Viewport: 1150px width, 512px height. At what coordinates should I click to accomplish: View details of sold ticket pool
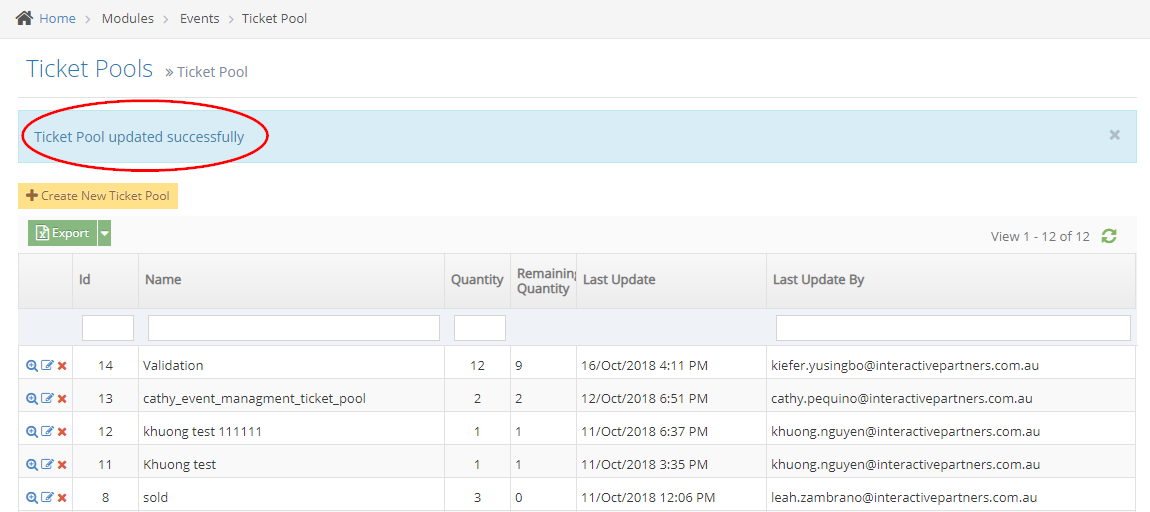tap(32, 498)
